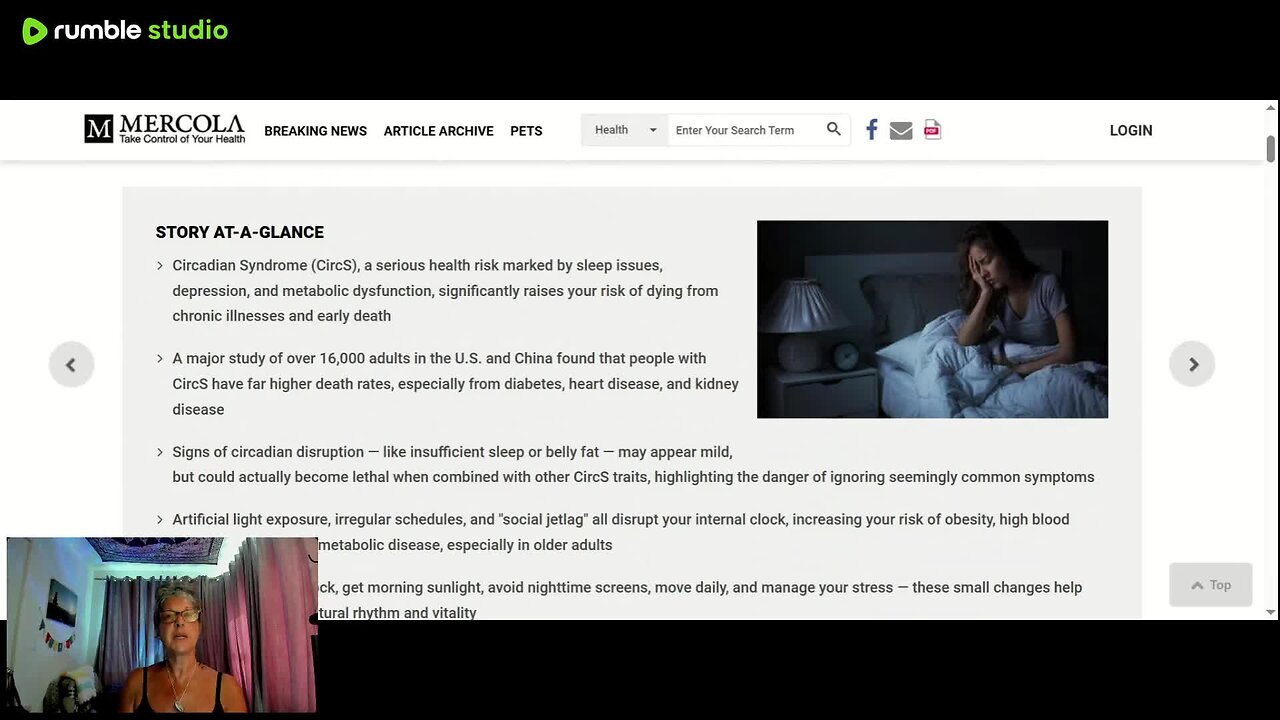Open the Article Archive menu
This screenshot has width=1280, height=720.
point(438,131)
